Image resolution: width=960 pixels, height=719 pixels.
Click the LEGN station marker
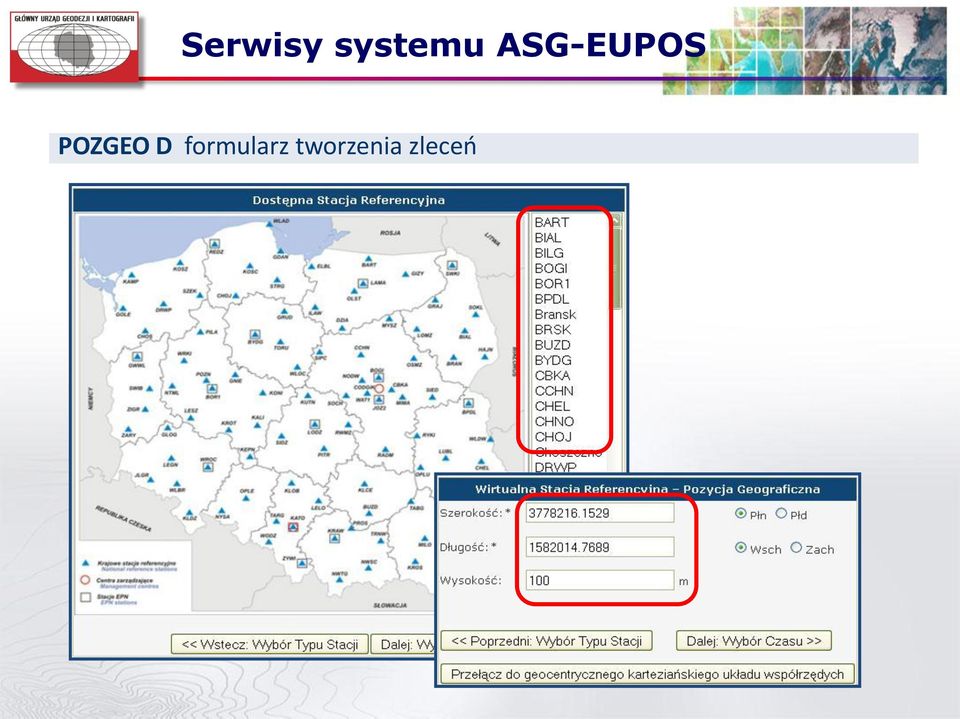point(171,457)
